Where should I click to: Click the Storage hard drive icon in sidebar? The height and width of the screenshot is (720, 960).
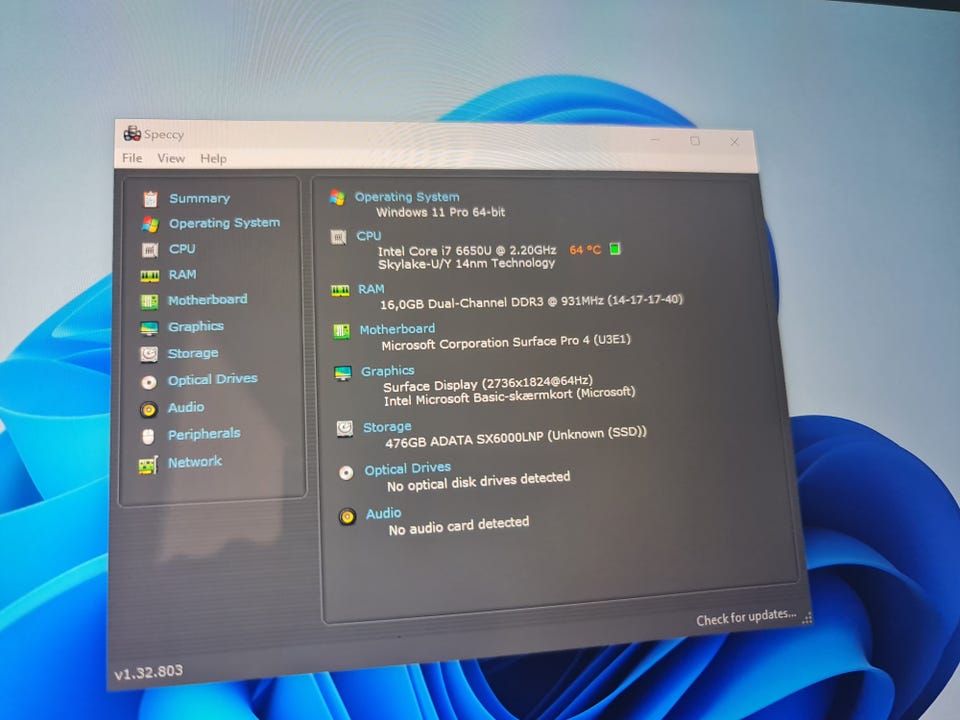[149, 354]
